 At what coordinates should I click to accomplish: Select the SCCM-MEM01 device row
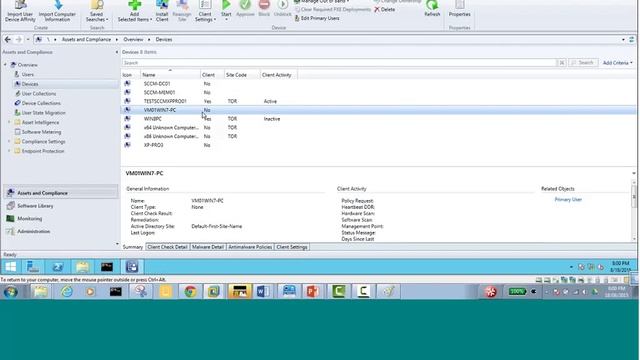(378, 93)
